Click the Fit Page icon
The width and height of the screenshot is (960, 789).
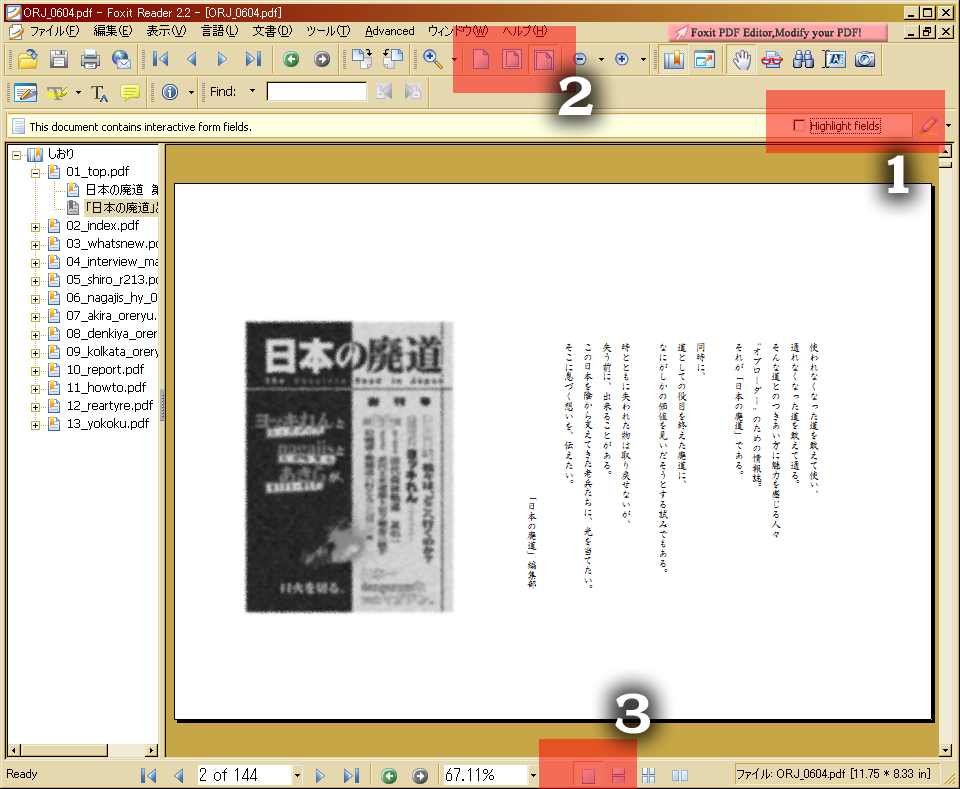point(512,59)
